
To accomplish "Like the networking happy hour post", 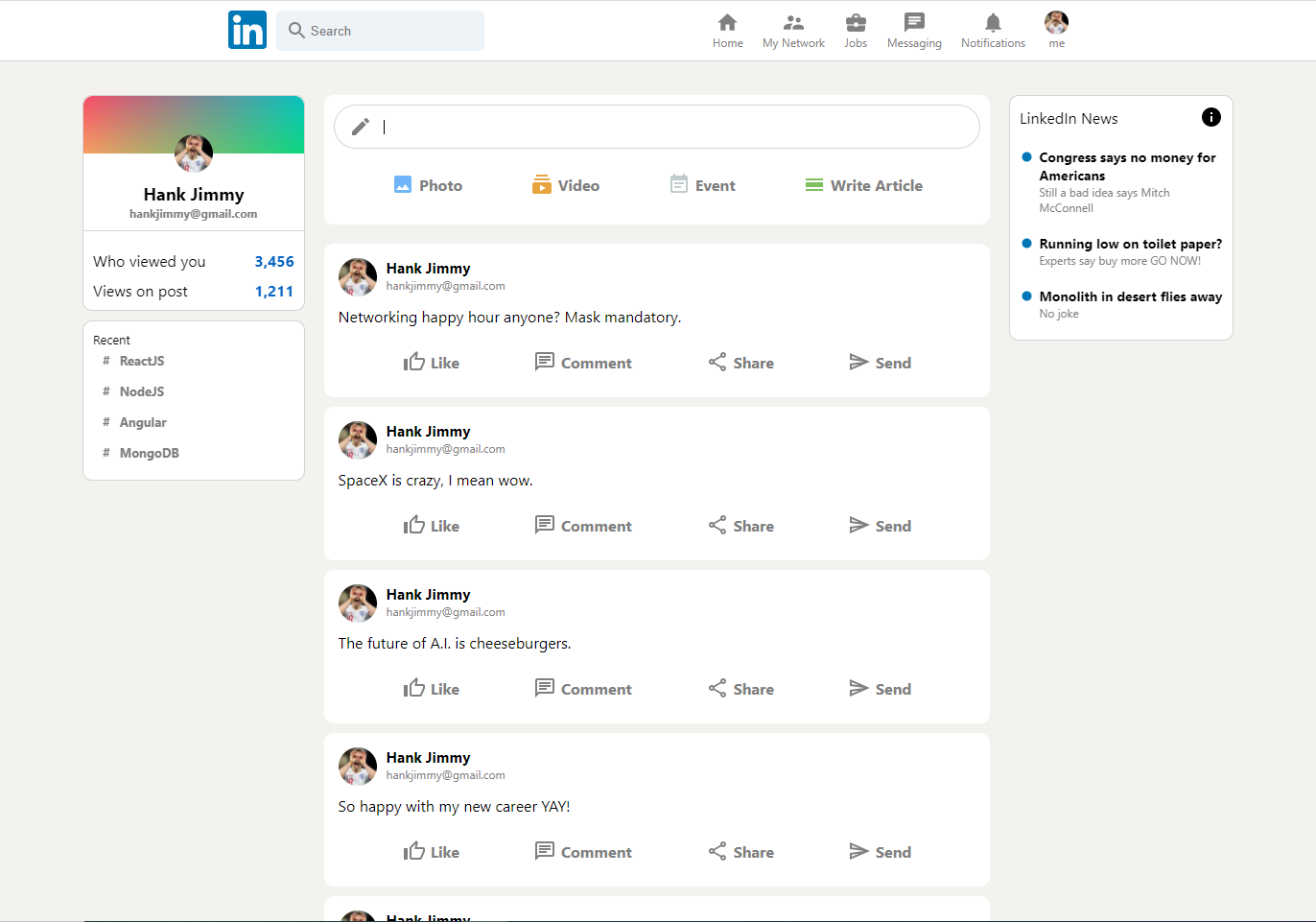I will coord(432,363).
